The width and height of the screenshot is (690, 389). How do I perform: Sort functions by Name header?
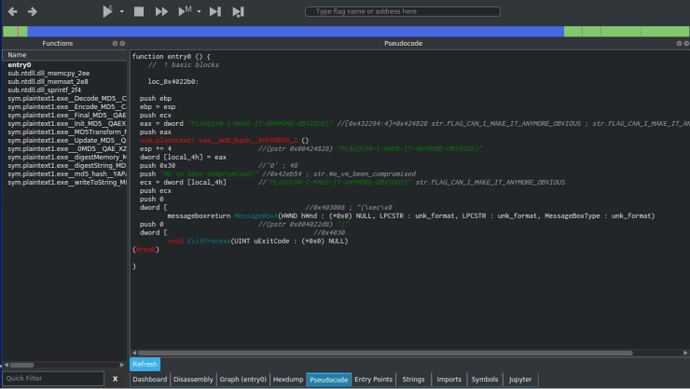(65, 55)
